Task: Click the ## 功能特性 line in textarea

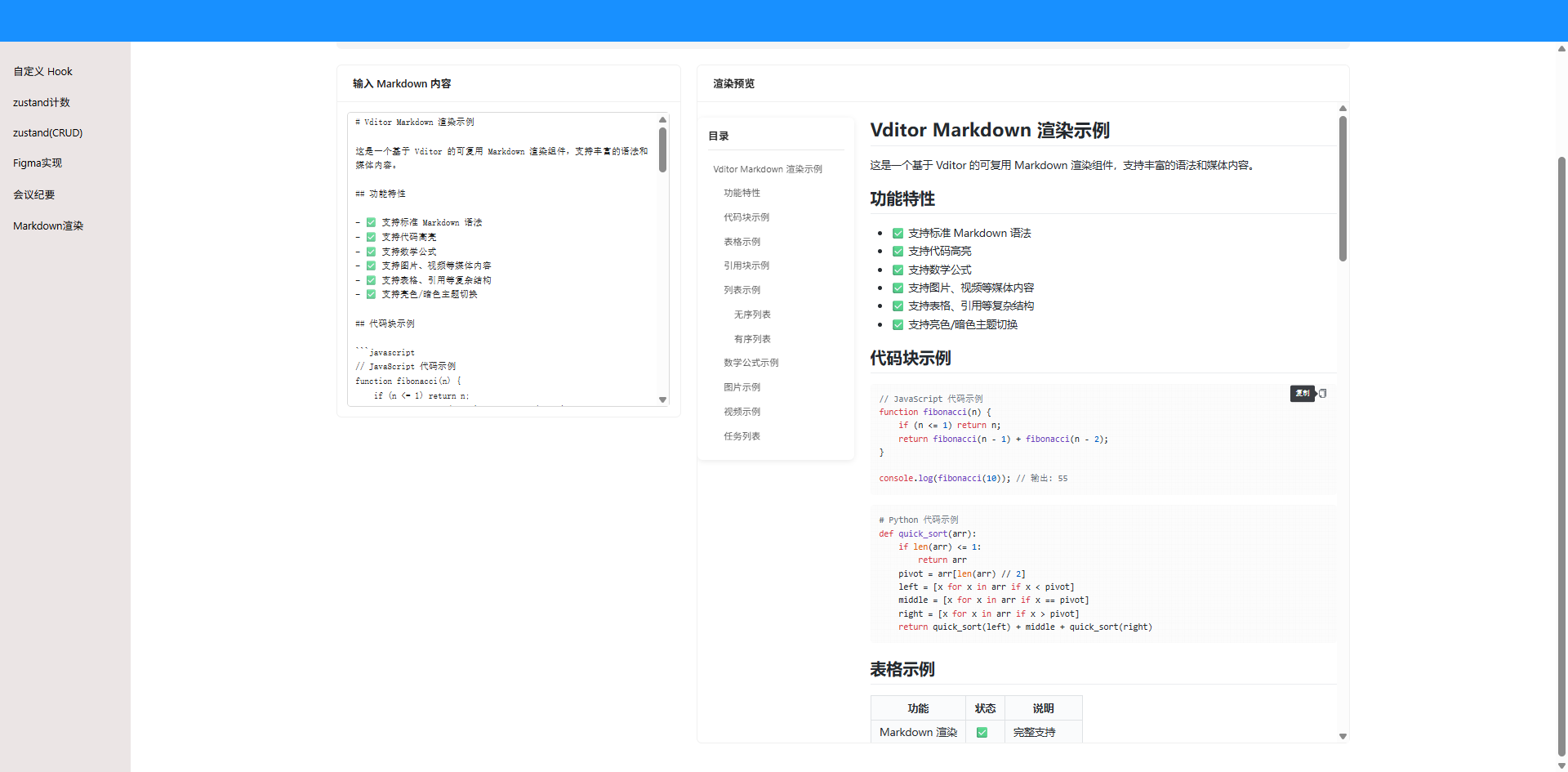Action: click(x=381, y=194)
